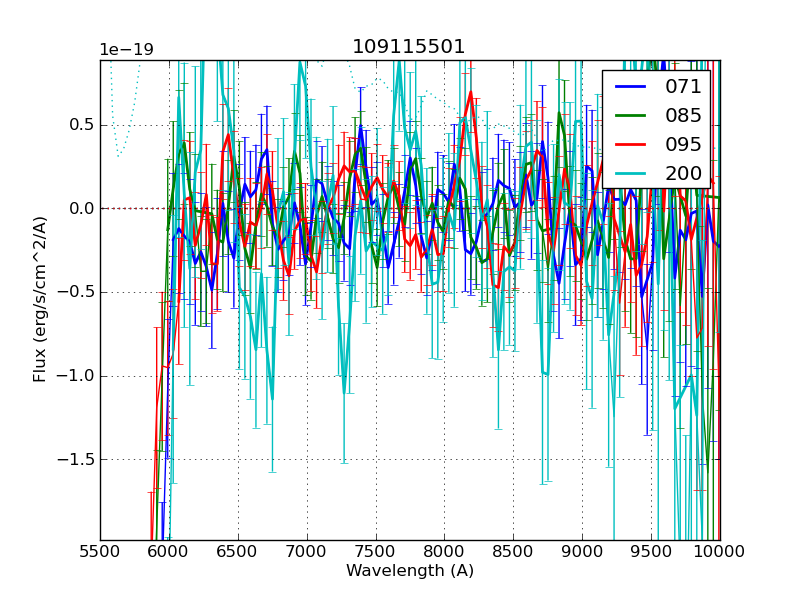Select the 085 legend label
Image resolution: width=800 pixels, height=600 pixels.
(684, 115)
